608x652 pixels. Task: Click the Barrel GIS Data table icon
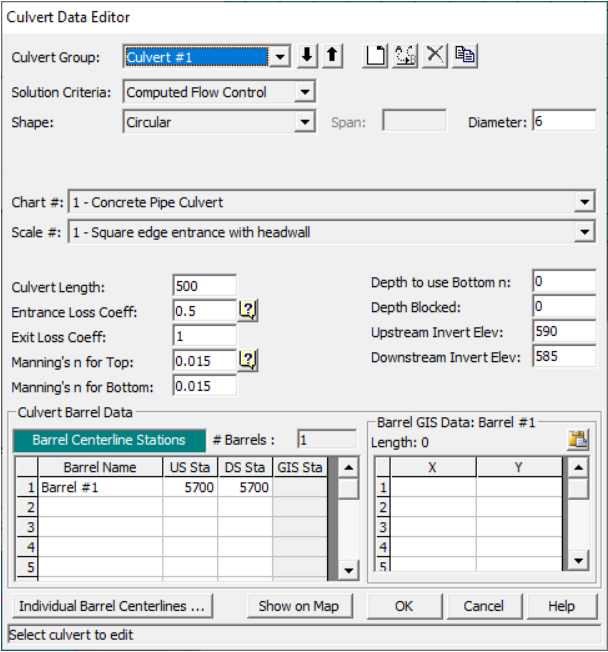click(577, 439)
